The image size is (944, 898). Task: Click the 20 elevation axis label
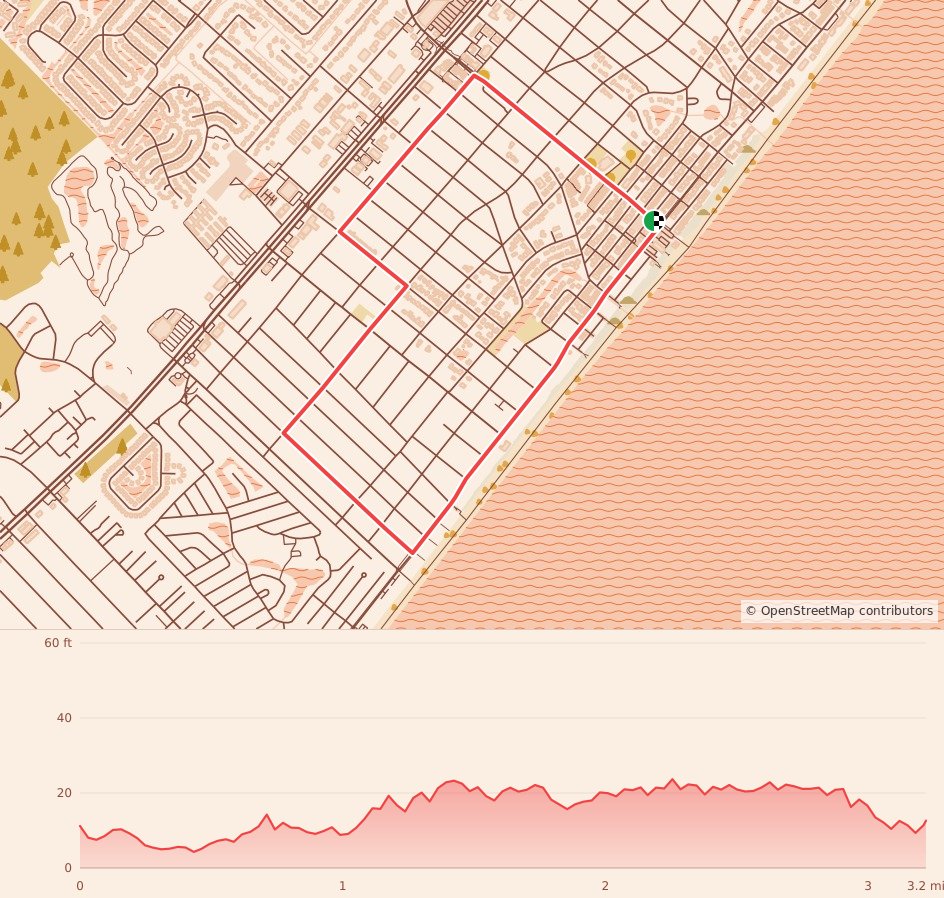(x=64, y=793)
